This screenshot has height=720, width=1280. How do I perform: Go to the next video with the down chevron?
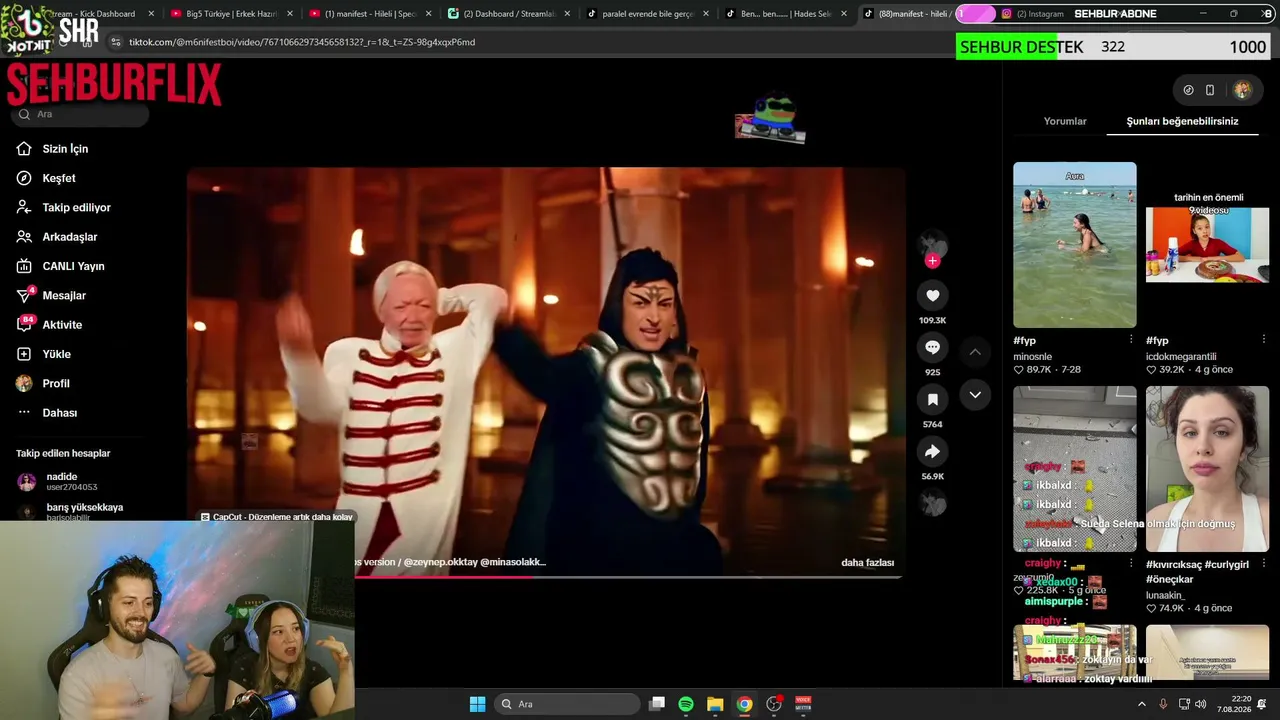(x=975, y=395)
